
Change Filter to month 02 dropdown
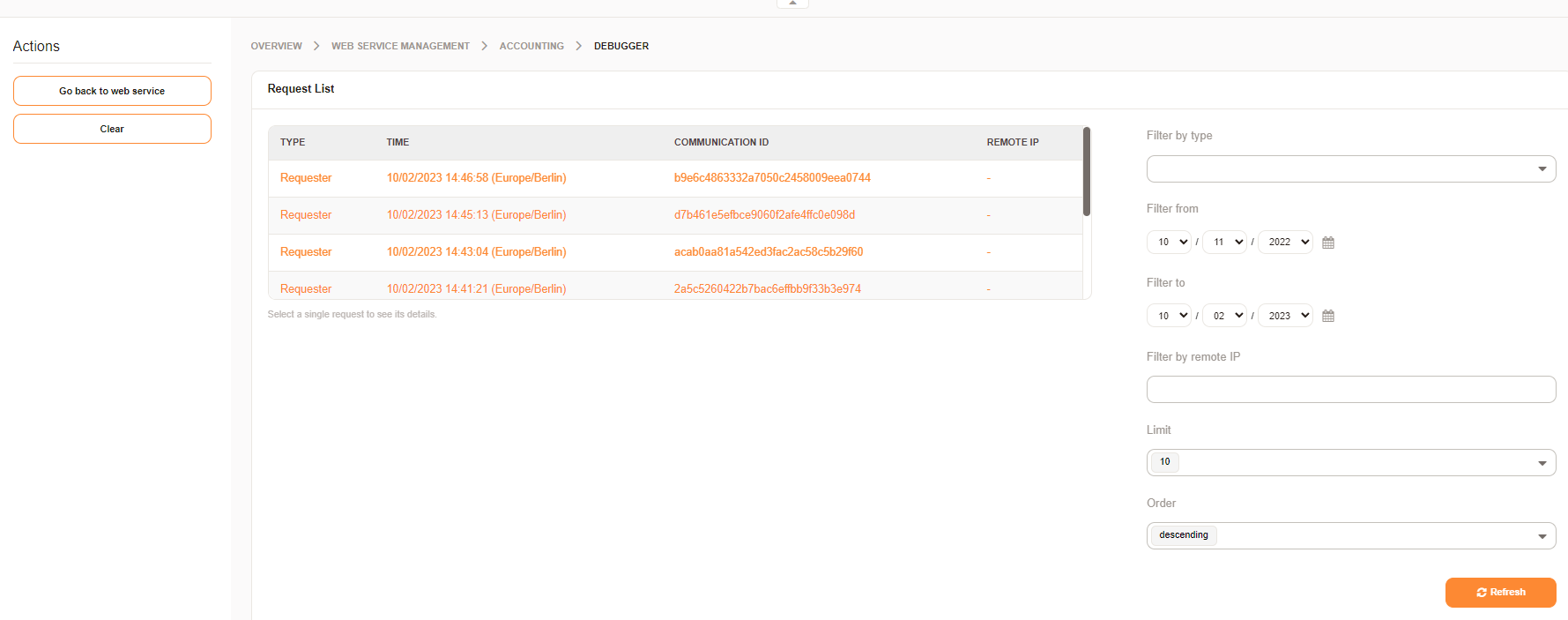pos(1224,316)
